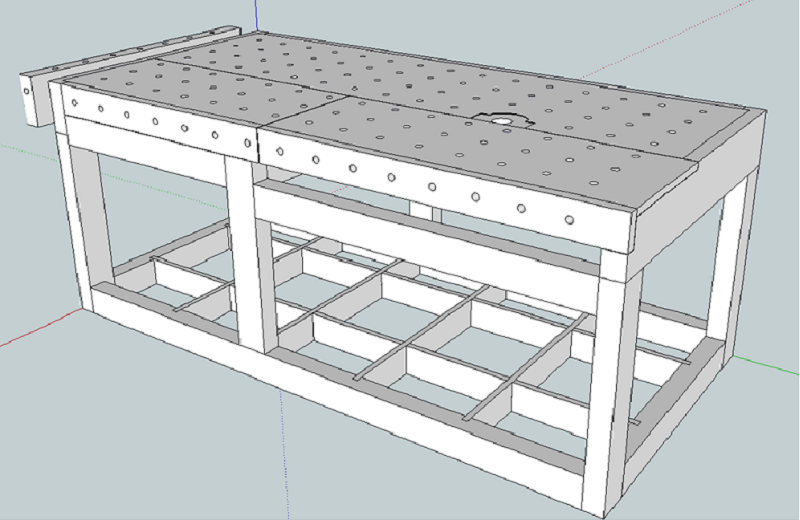The image size is (800, 520).
Task: Select the hole in the vise jaw end face
Action: [27, 91]
